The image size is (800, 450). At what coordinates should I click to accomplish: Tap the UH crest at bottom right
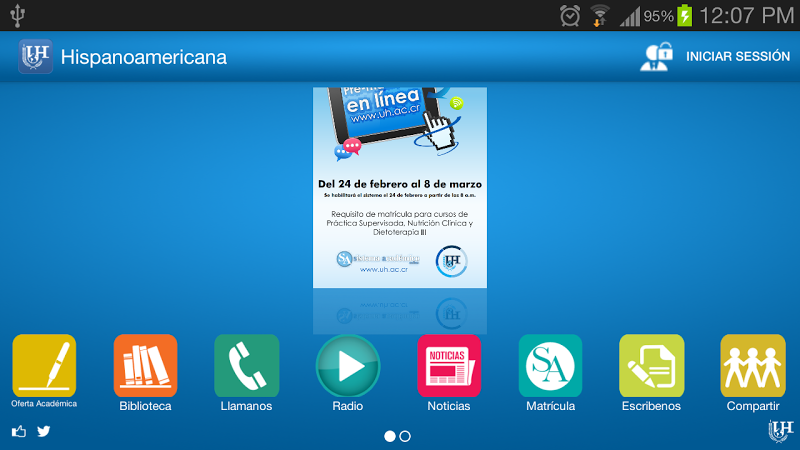point(781,431)
